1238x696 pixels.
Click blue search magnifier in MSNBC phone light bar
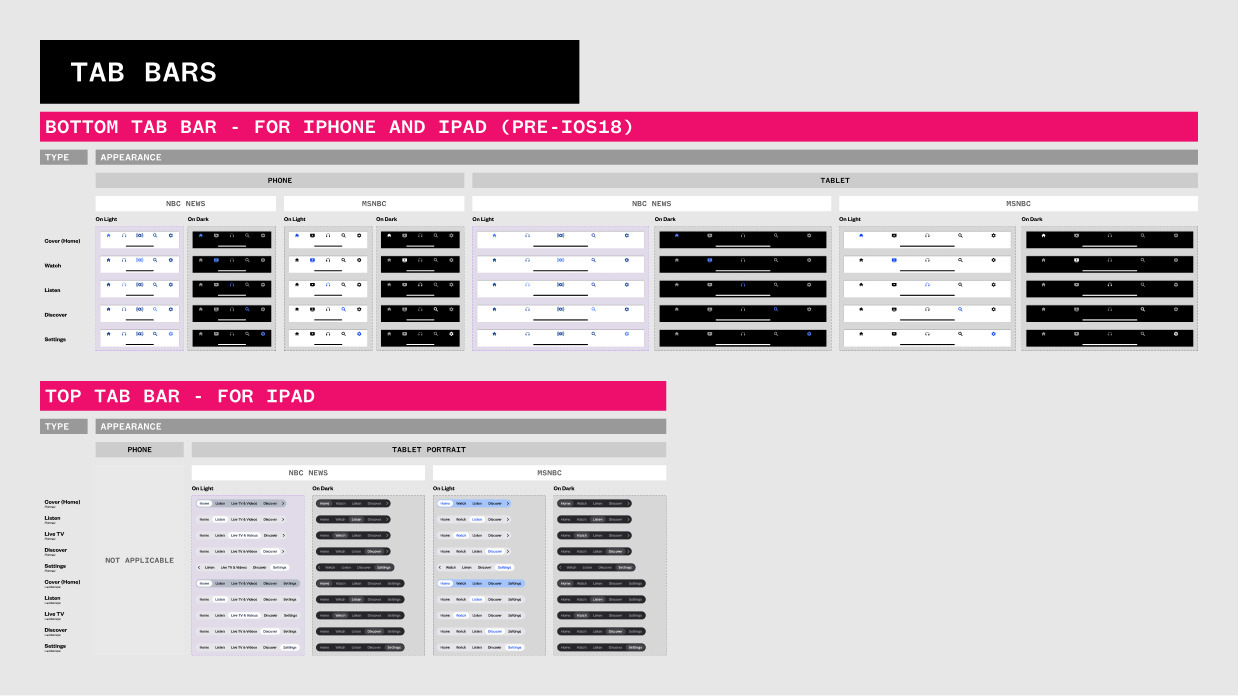pyautogui.click(x=343, y=308)
